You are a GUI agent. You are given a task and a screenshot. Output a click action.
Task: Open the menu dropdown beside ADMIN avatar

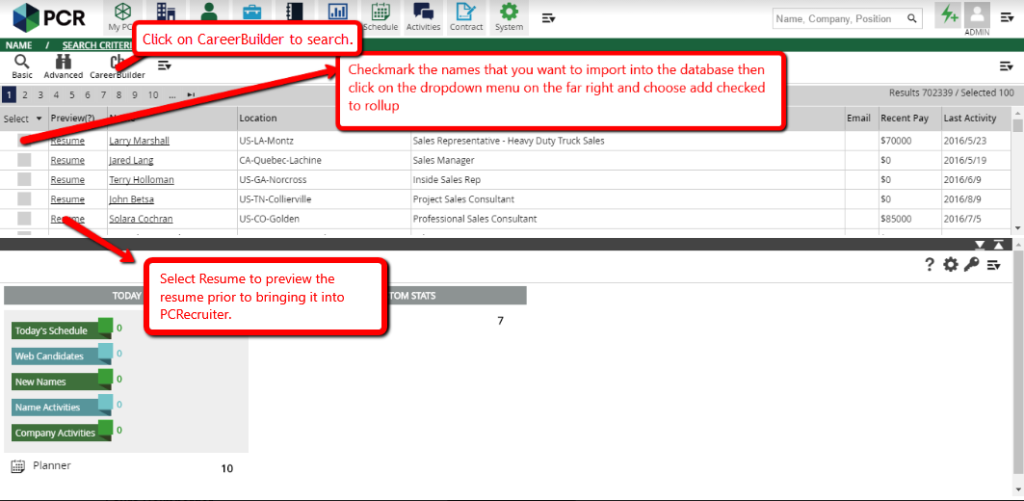[x=1006, y=18]
